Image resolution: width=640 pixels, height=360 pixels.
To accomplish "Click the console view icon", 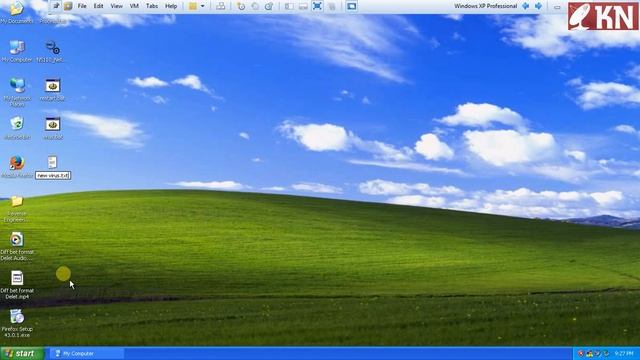I will [x=351, y=6].
